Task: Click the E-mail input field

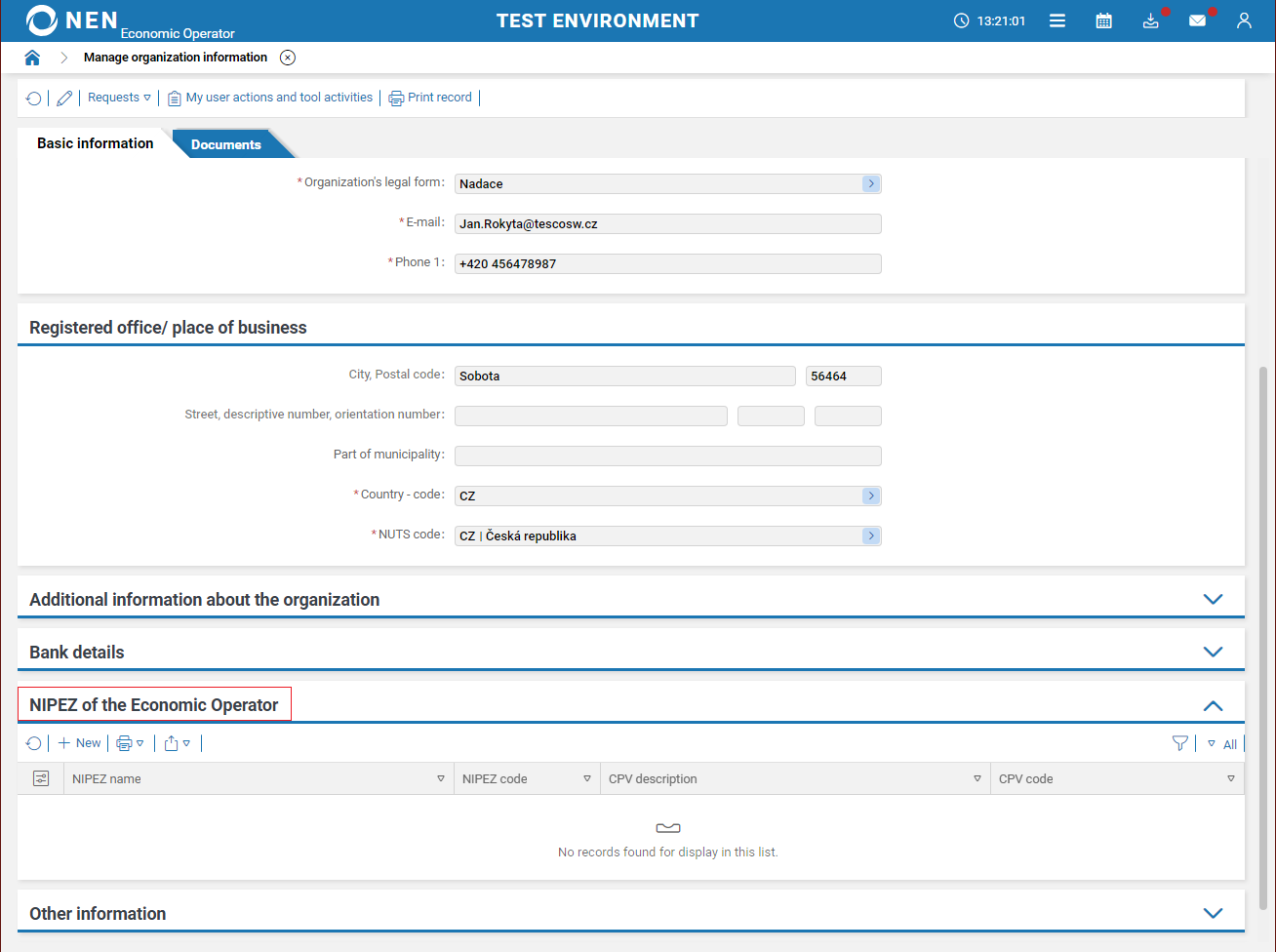Action: (667, 224)
